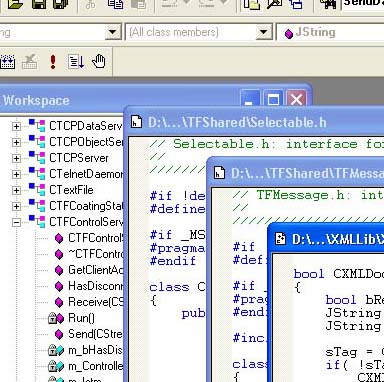This screenshot has width=384, height=382.
Task: Click the "// Selectable.h: interface" comment line
Action: click(x=266, y=144)
